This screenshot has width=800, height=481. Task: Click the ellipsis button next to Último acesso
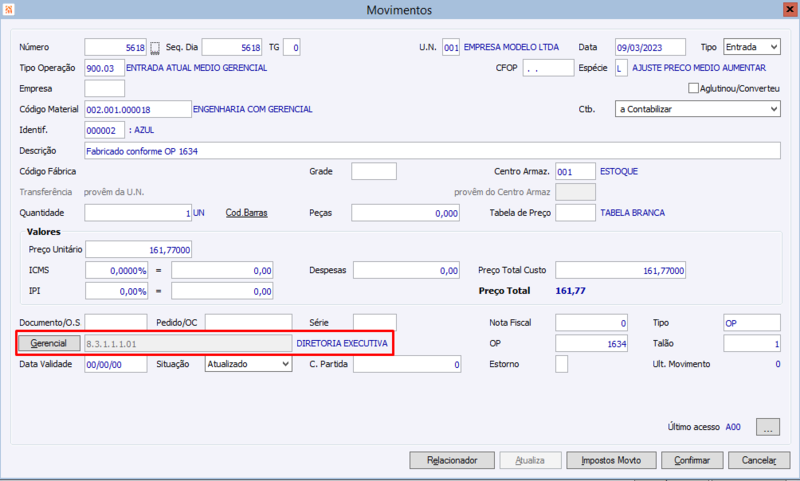768,427
